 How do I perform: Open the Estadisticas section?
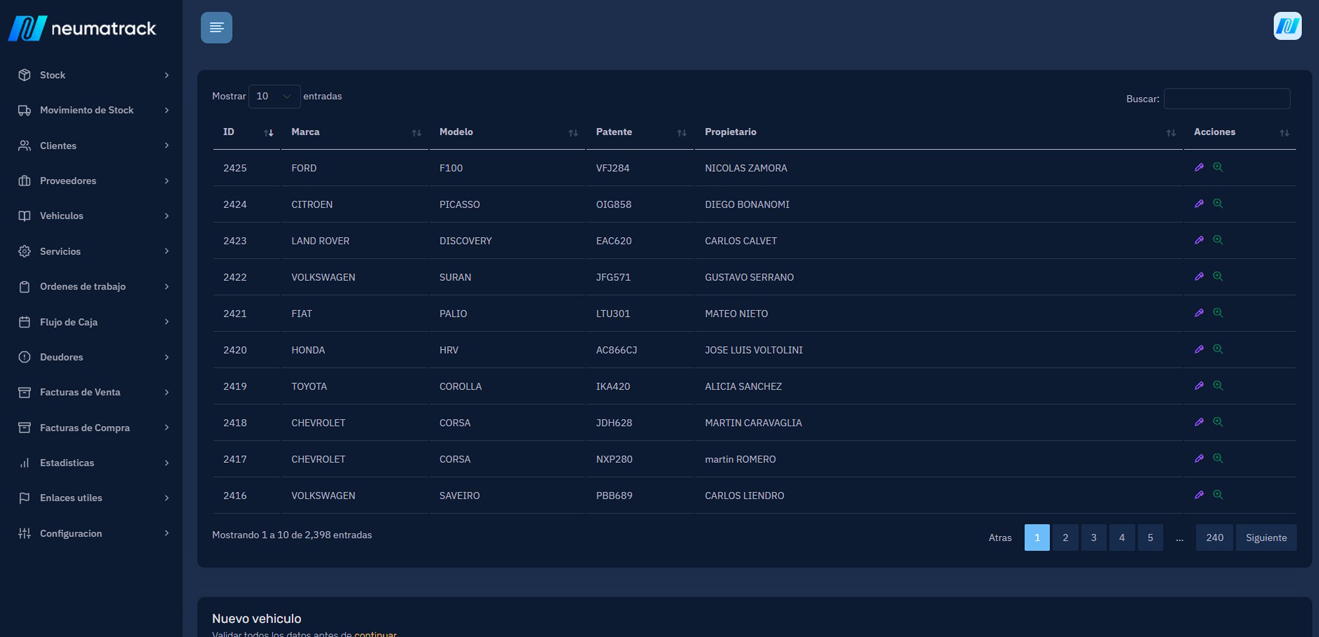(93, 463)
